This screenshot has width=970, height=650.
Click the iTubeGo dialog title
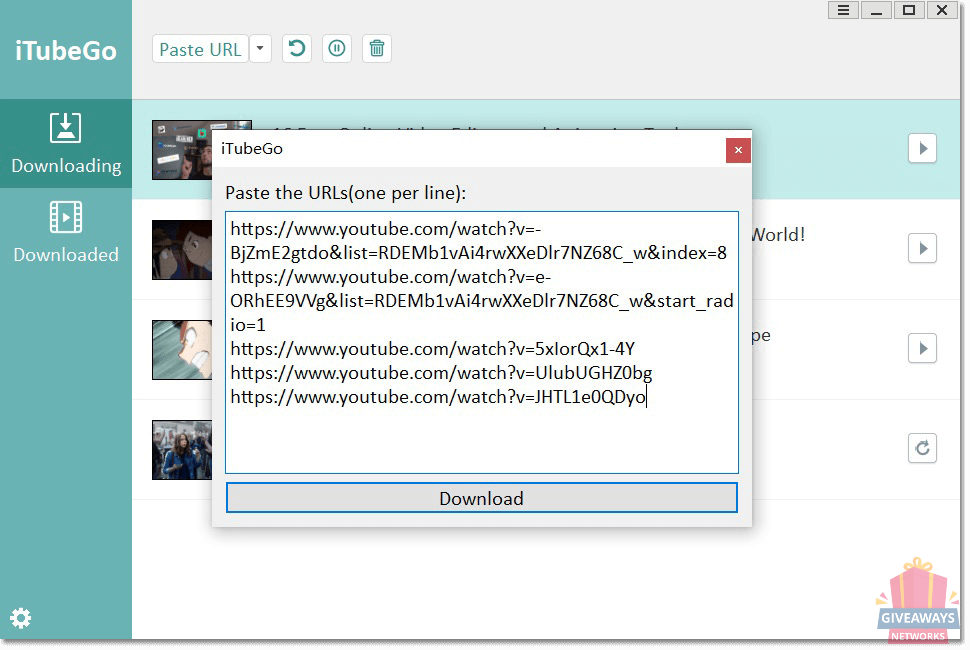[252, 149]
